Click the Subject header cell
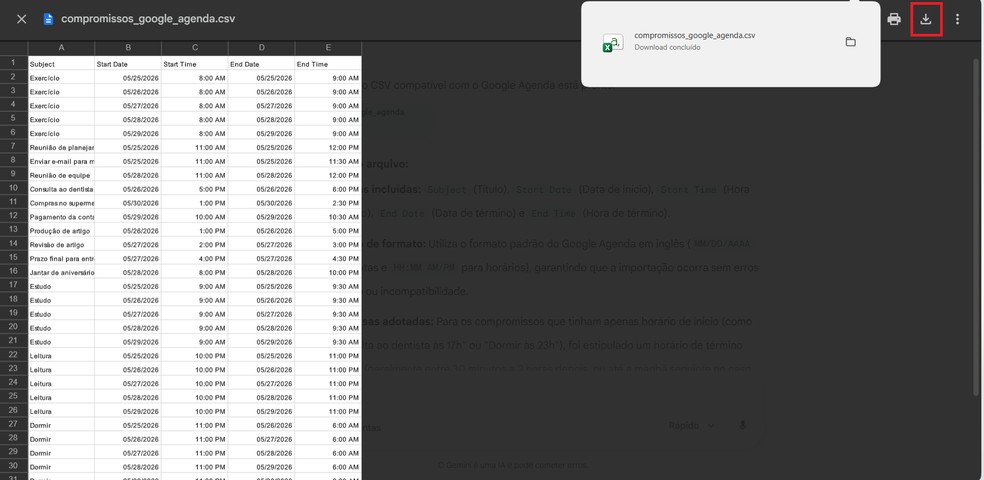Screen dimensions: 984x480 click(x=62, y=64)
